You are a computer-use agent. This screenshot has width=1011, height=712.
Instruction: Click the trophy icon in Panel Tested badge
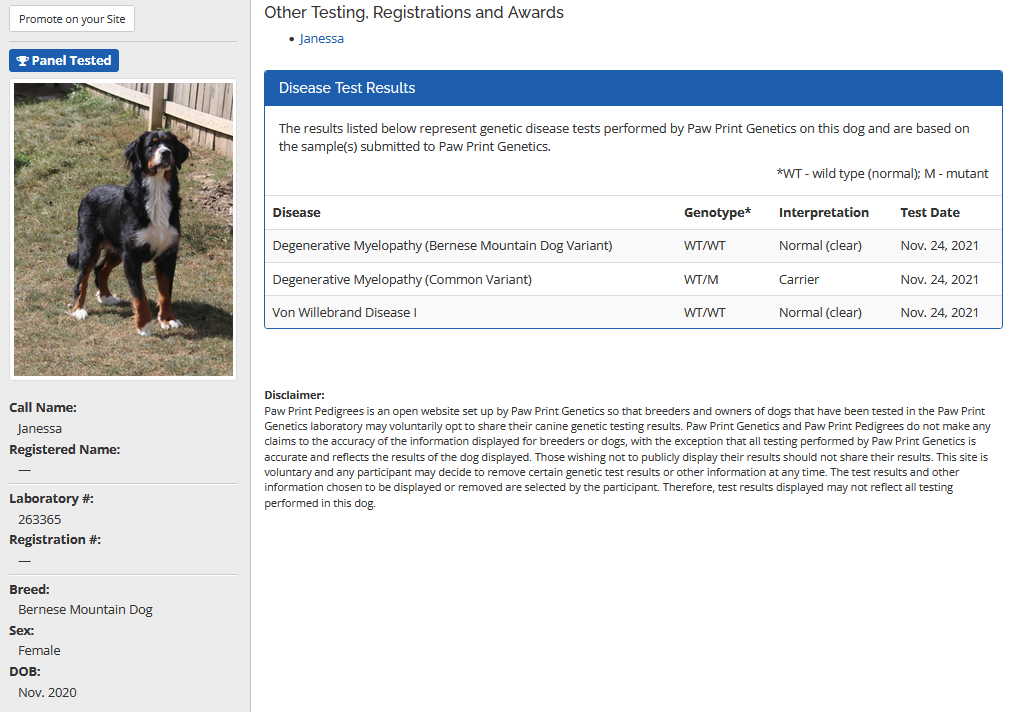pos(22,61)
